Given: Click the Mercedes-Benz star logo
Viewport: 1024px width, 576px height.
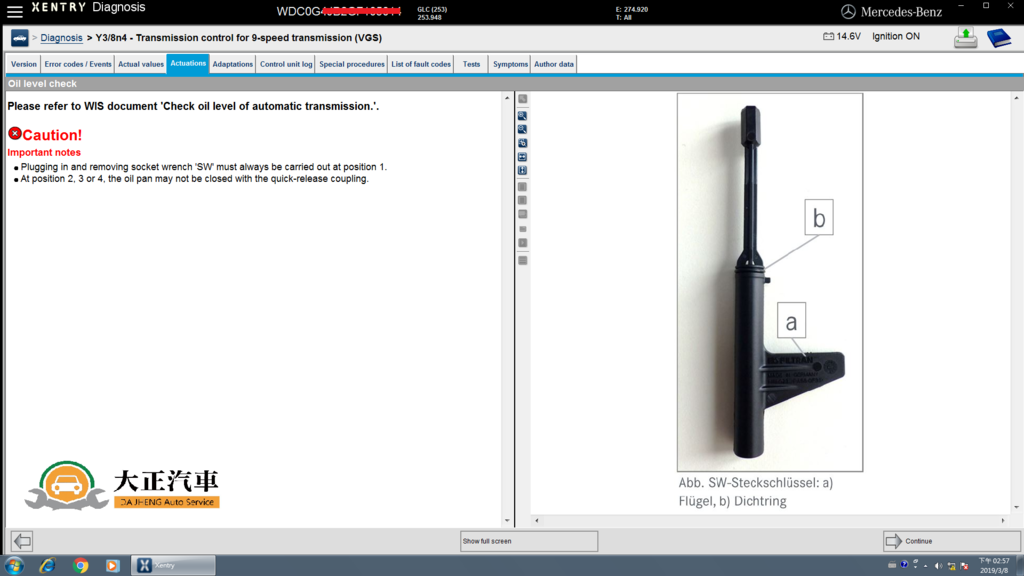Looking at the screenshot, I should [x=848, y=11].
